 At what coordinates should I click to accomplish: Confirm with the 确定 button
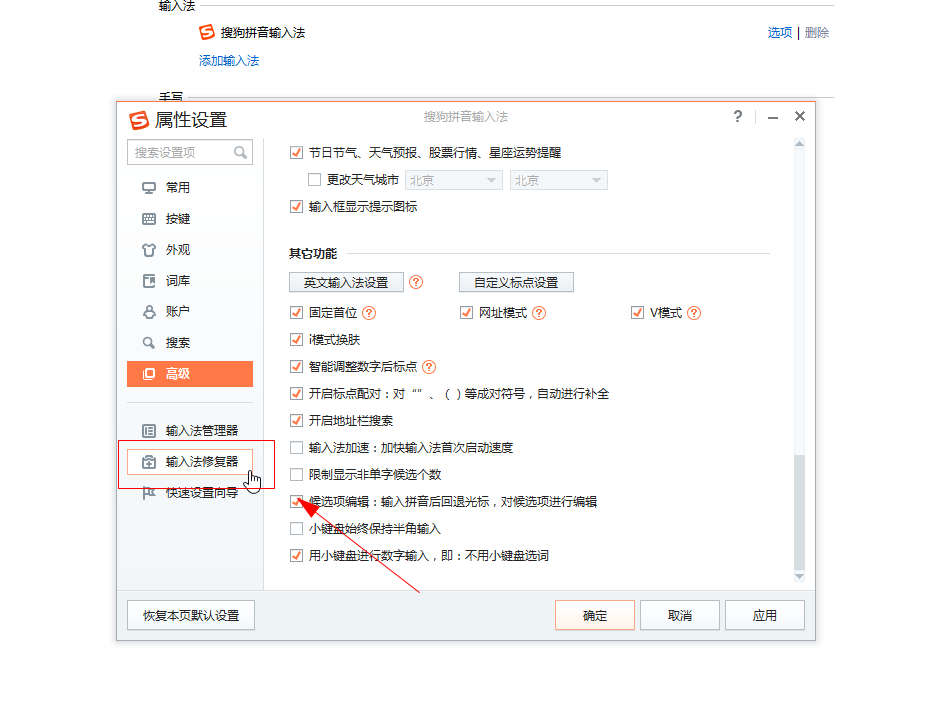[595, 615]
